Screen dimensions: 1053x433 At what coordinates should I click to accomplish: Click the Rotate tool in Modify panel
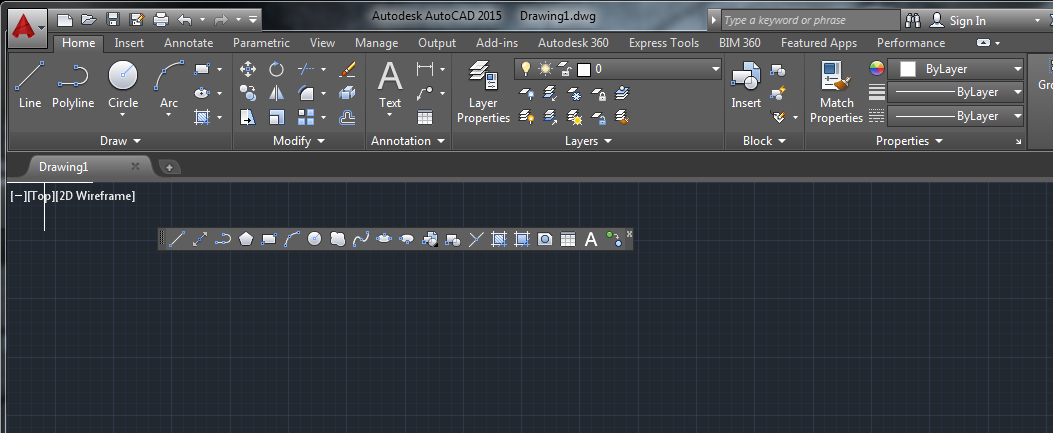click(x=276, y=69)
